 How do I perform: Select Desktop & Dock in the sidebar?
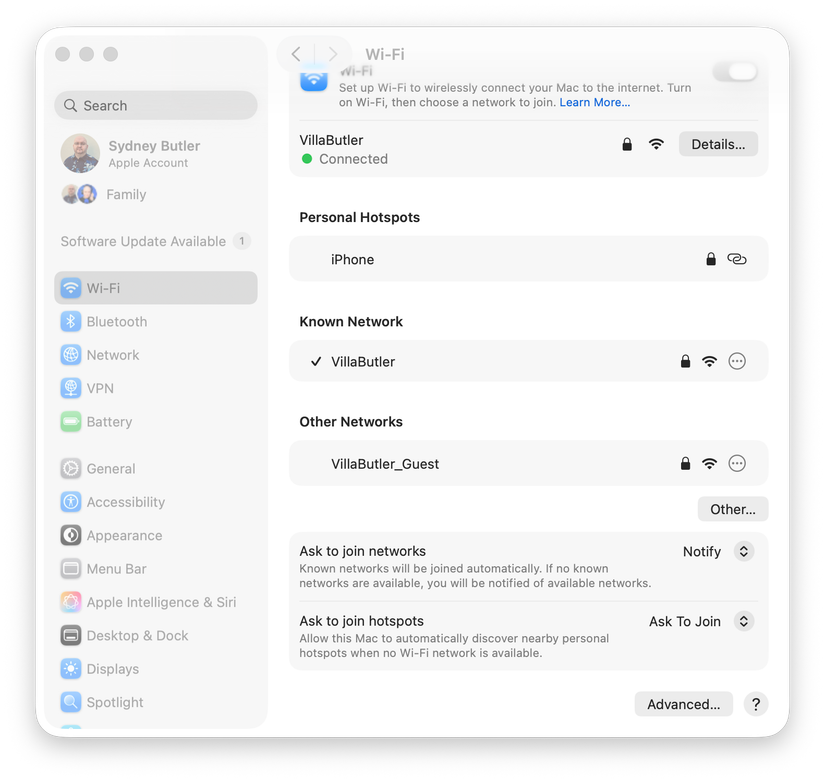pos(70,635)
